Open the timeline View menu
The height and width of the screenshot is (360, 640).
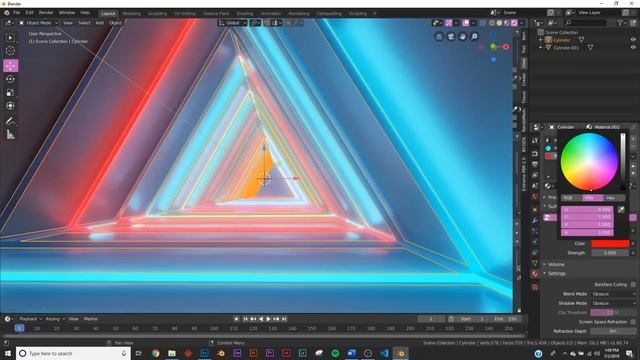coord(73,319)
